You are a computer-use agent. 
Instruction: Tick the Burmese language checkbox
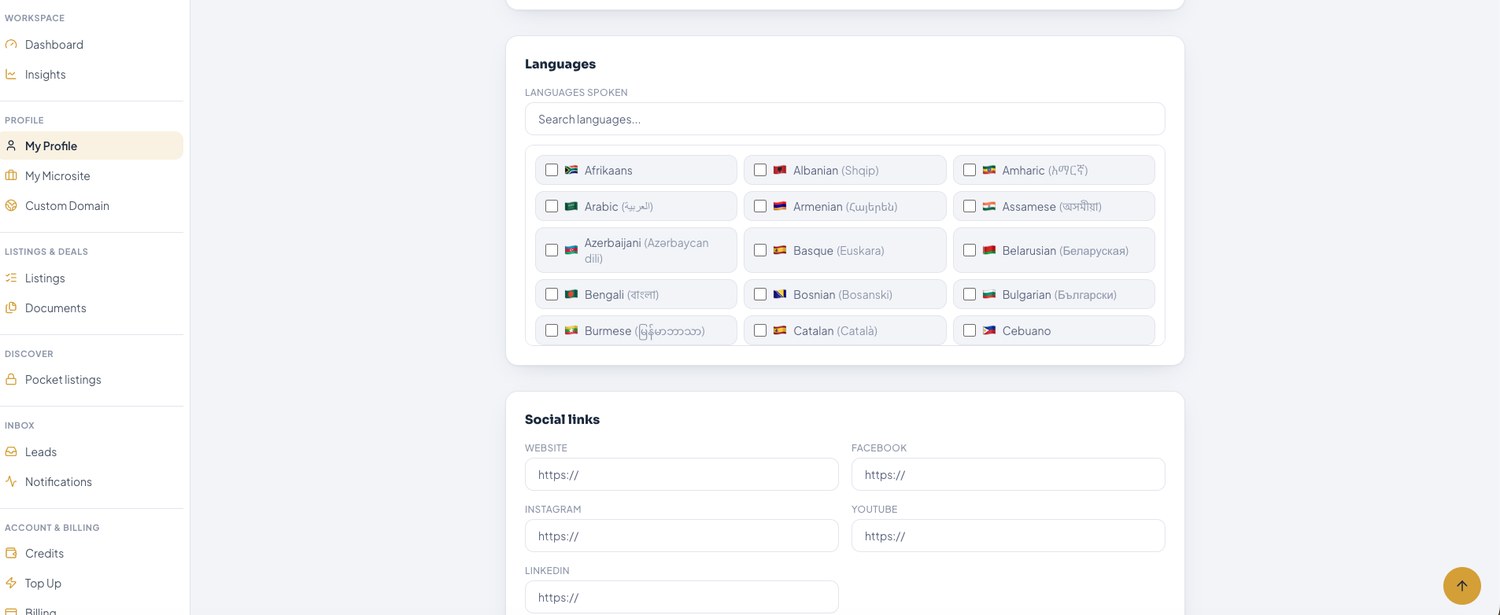pyautogui.click(x=551, y=330)
